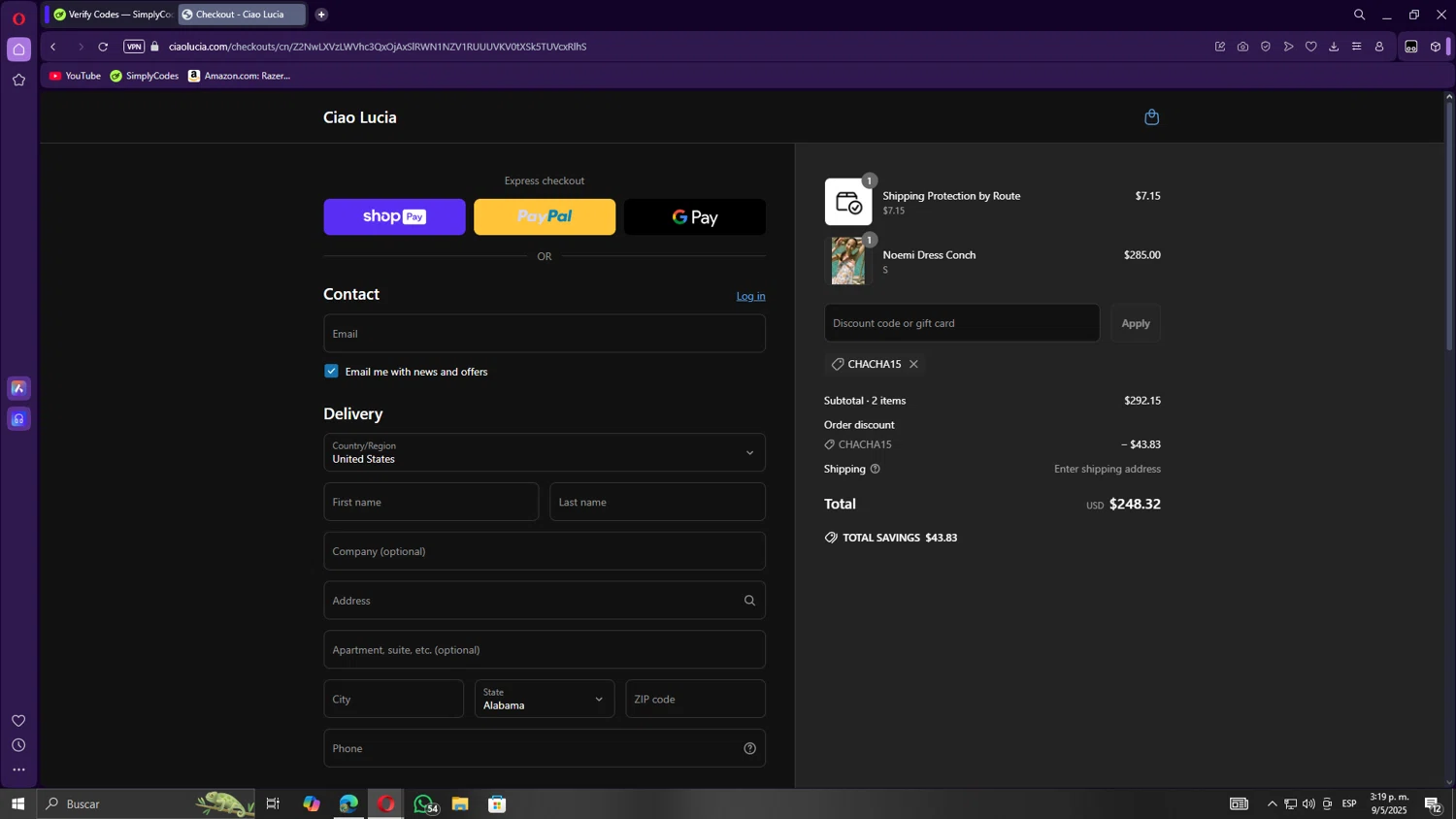
Task: Click the Noemi Dress Conch thumbnail
Action: [848, 261]
